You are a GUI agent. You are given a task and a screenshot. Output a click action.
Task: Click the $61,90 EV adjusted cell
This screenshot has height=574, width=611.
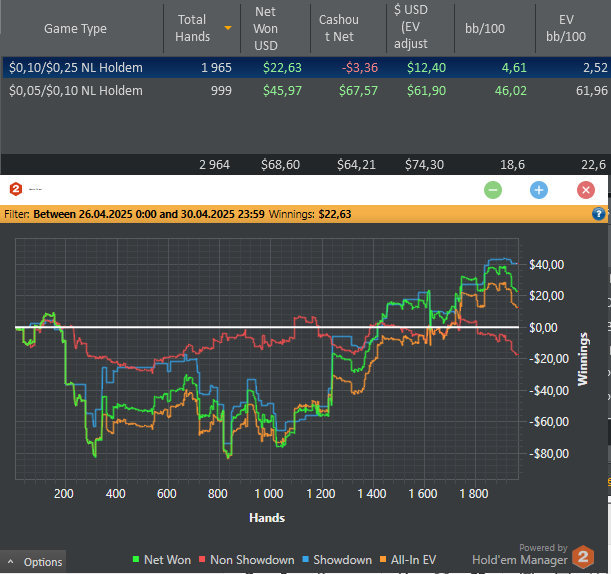tap(426, 91)
